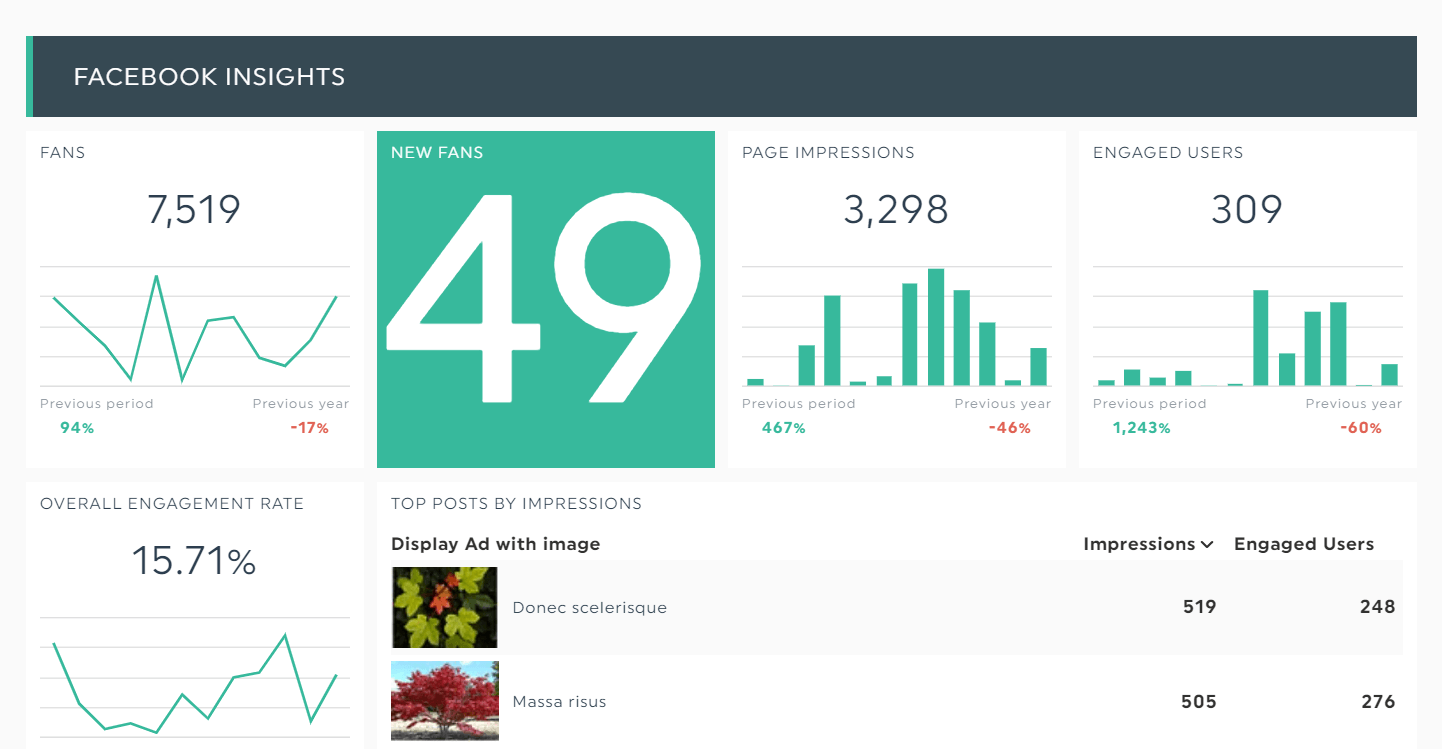The width and height of the screenshot is (1442, 749).
Task: Click the Fans total 7,519
Action: tap(194, 210)
